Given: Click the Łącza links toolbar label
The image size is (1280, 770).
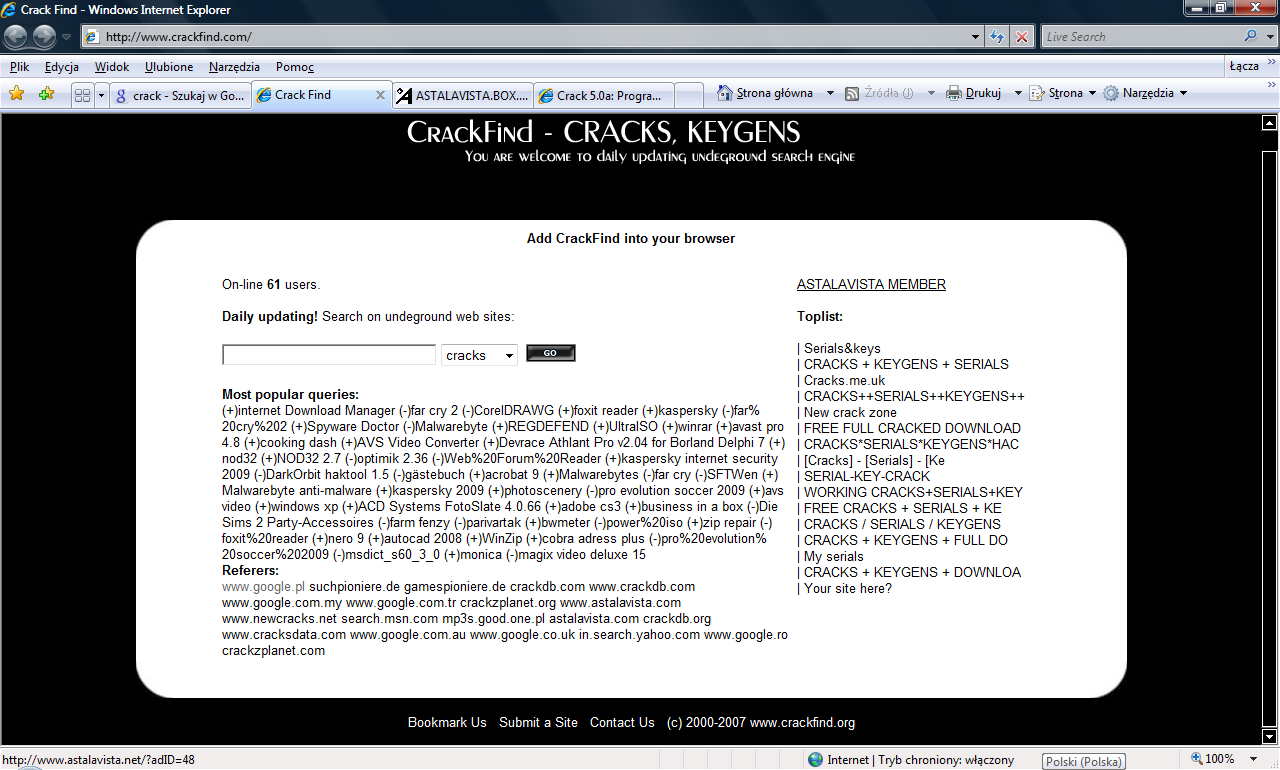Looking at the screenshot, I should (x=1244, y=66).
